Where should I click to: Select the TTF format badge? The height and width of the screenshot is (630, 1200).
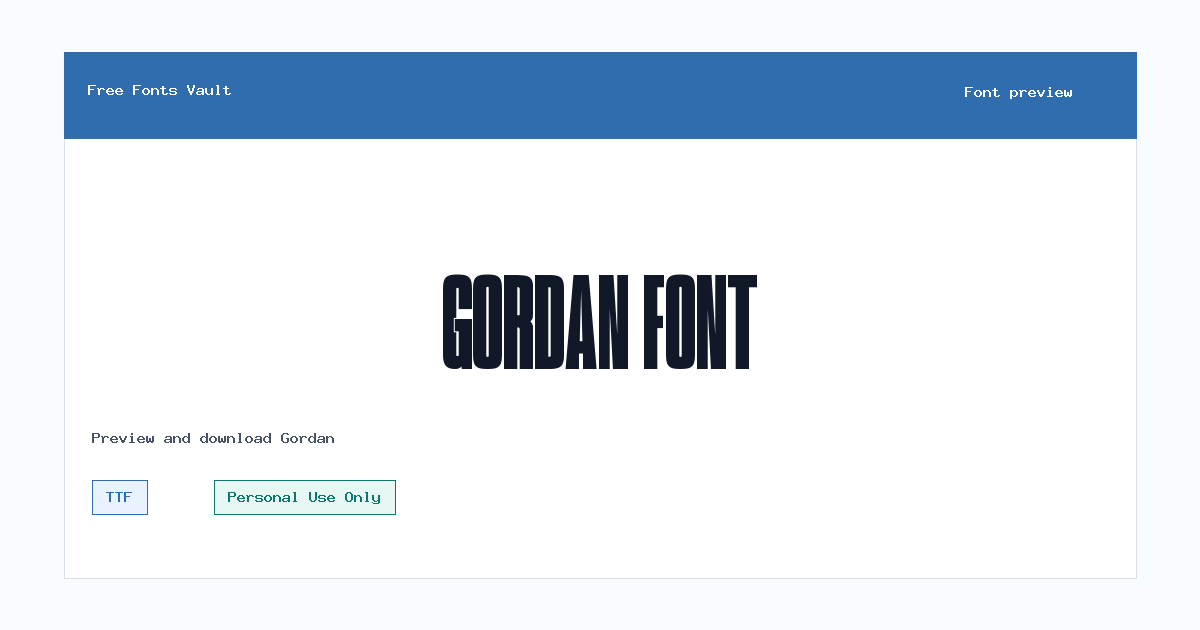[x=120, y=497]
